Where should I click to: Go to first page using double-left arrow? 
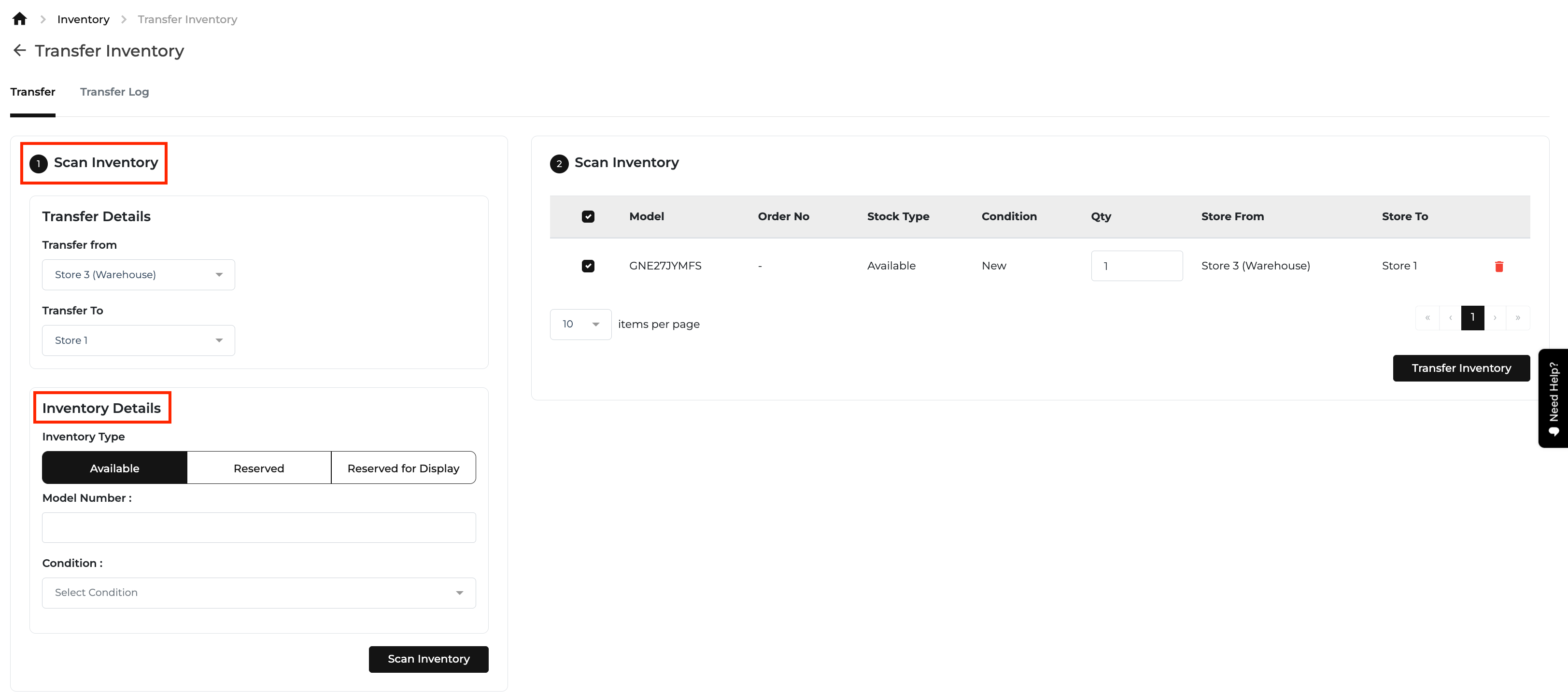1427,318
